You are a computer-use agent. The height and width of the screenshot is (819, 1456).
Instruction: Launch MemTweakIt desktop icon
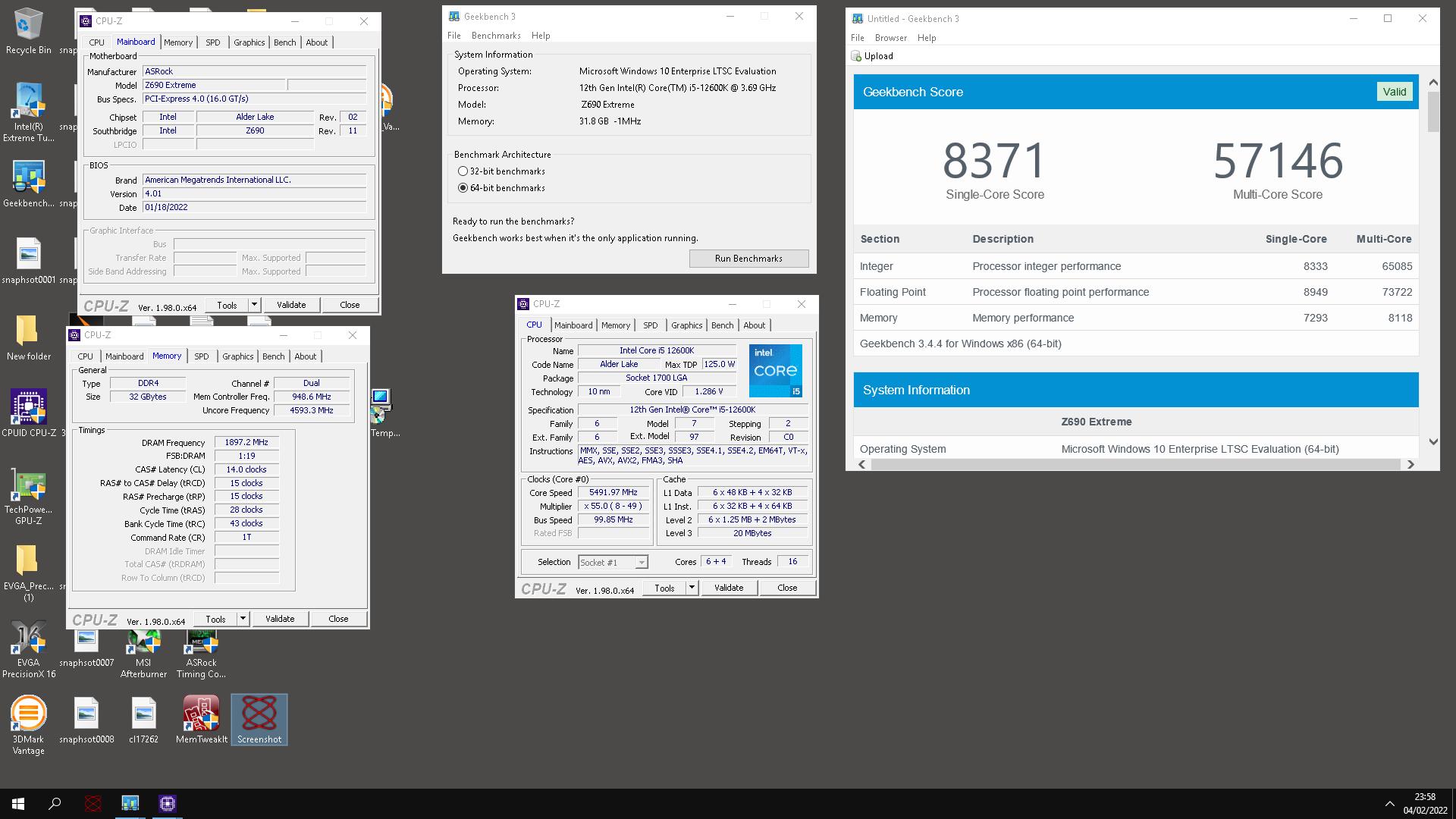coord(201,720)
